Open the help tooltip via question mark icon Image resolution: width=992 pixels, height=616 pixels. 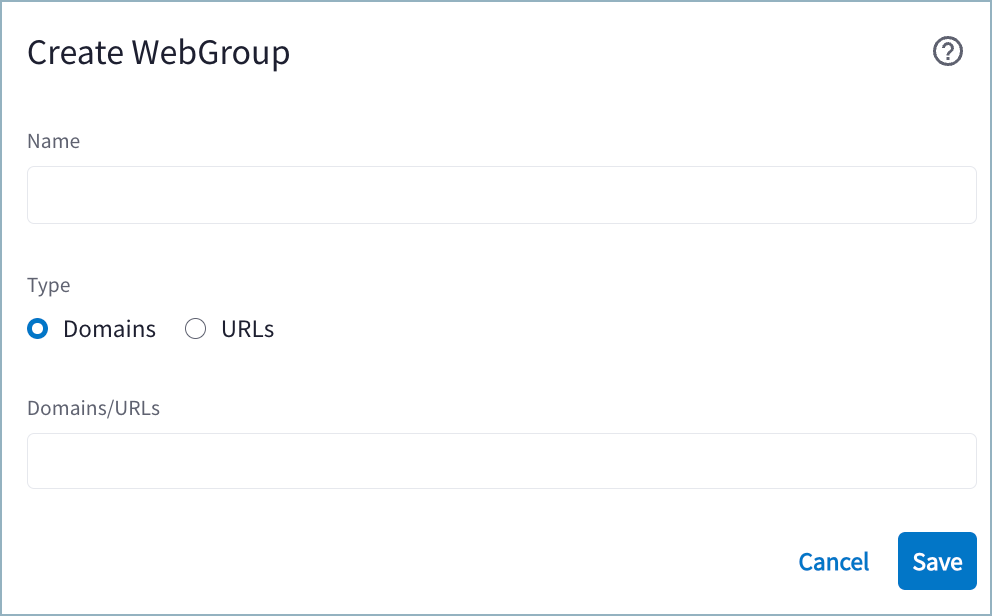pyautogui.click(x=948, y=51)
